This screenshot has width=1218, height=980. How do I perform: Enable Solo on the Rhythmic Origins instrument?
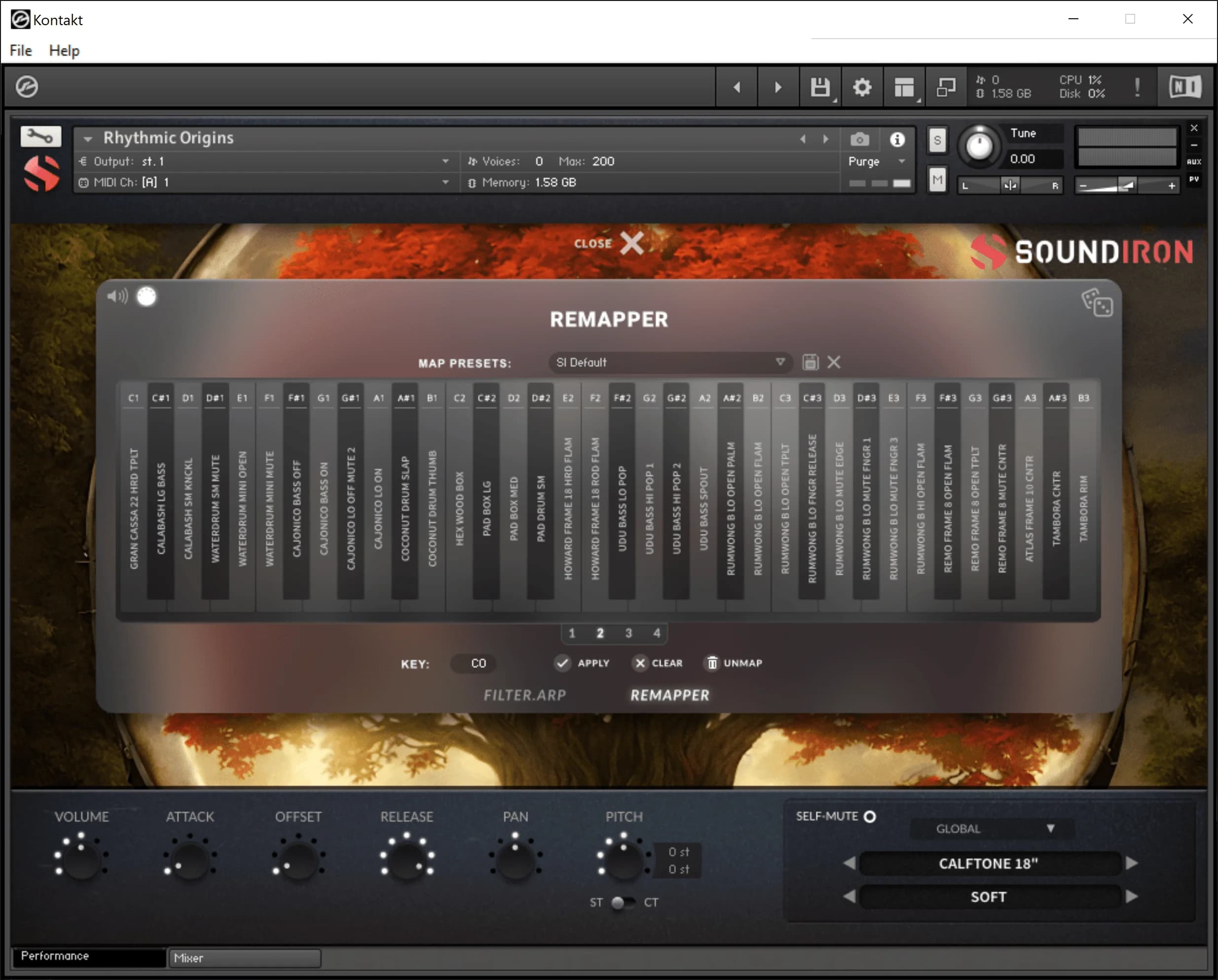(937, 141)
